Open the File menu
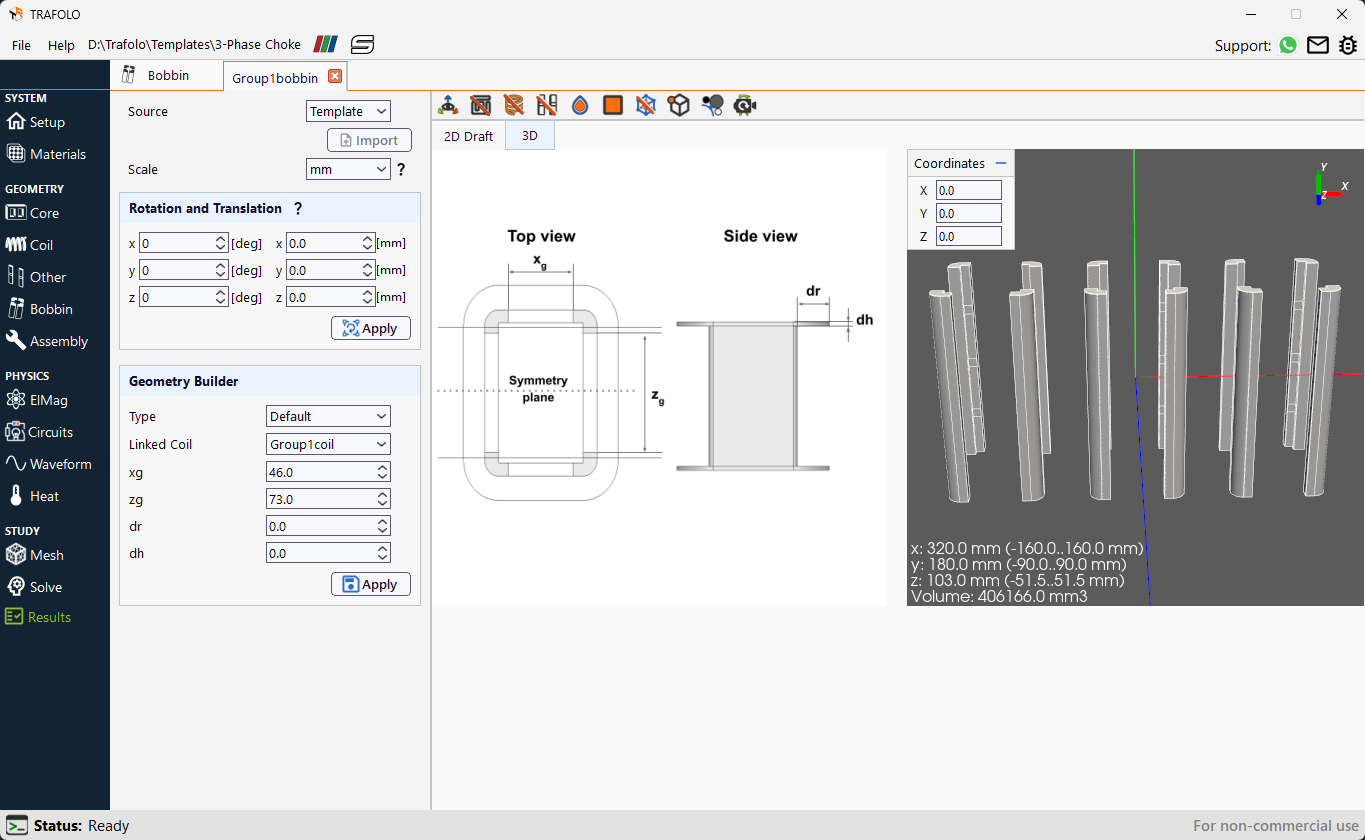 (x=21, y=45)
